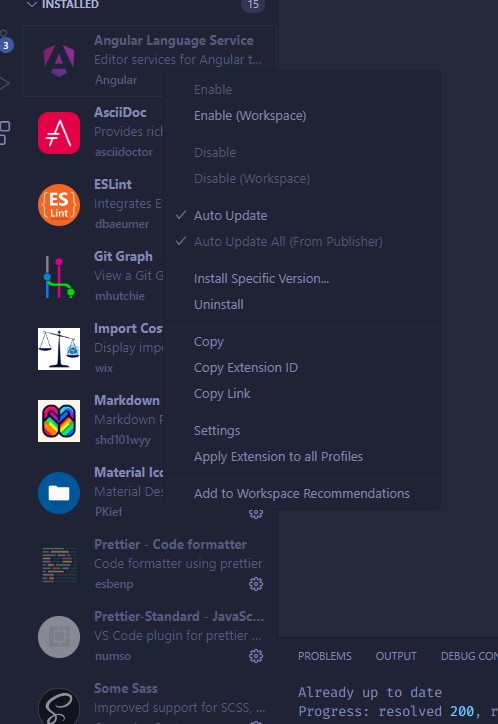
Task: Select Add to Workspace Recommendations
Action: 301,493
